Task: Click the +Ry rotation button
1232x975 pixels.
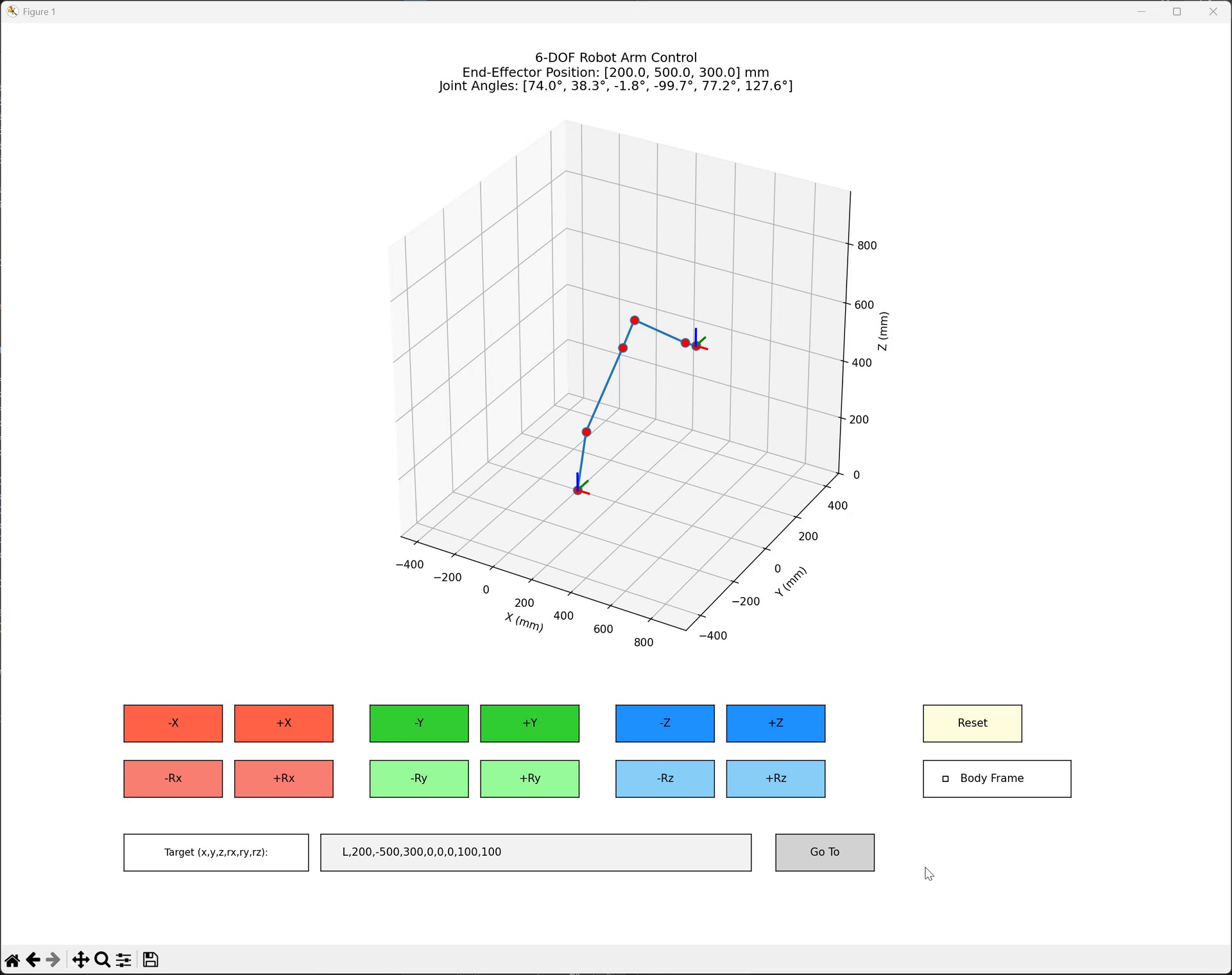Action: tap(530, 779)
